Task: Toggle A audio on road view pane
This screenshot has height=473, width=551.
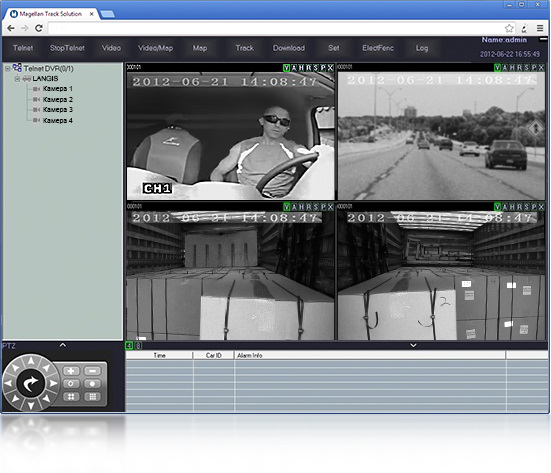Action: (x=505, y=67)
